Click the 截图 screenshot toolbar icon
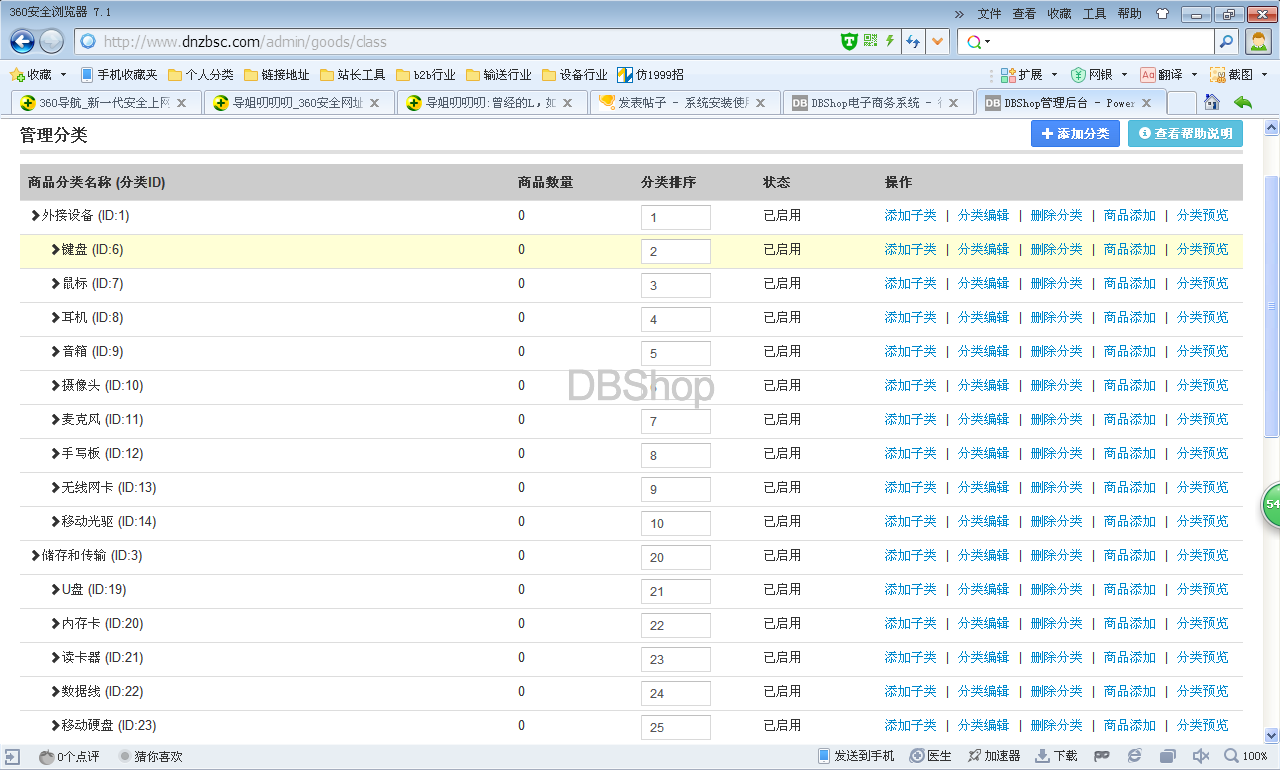 (1232, 75)
